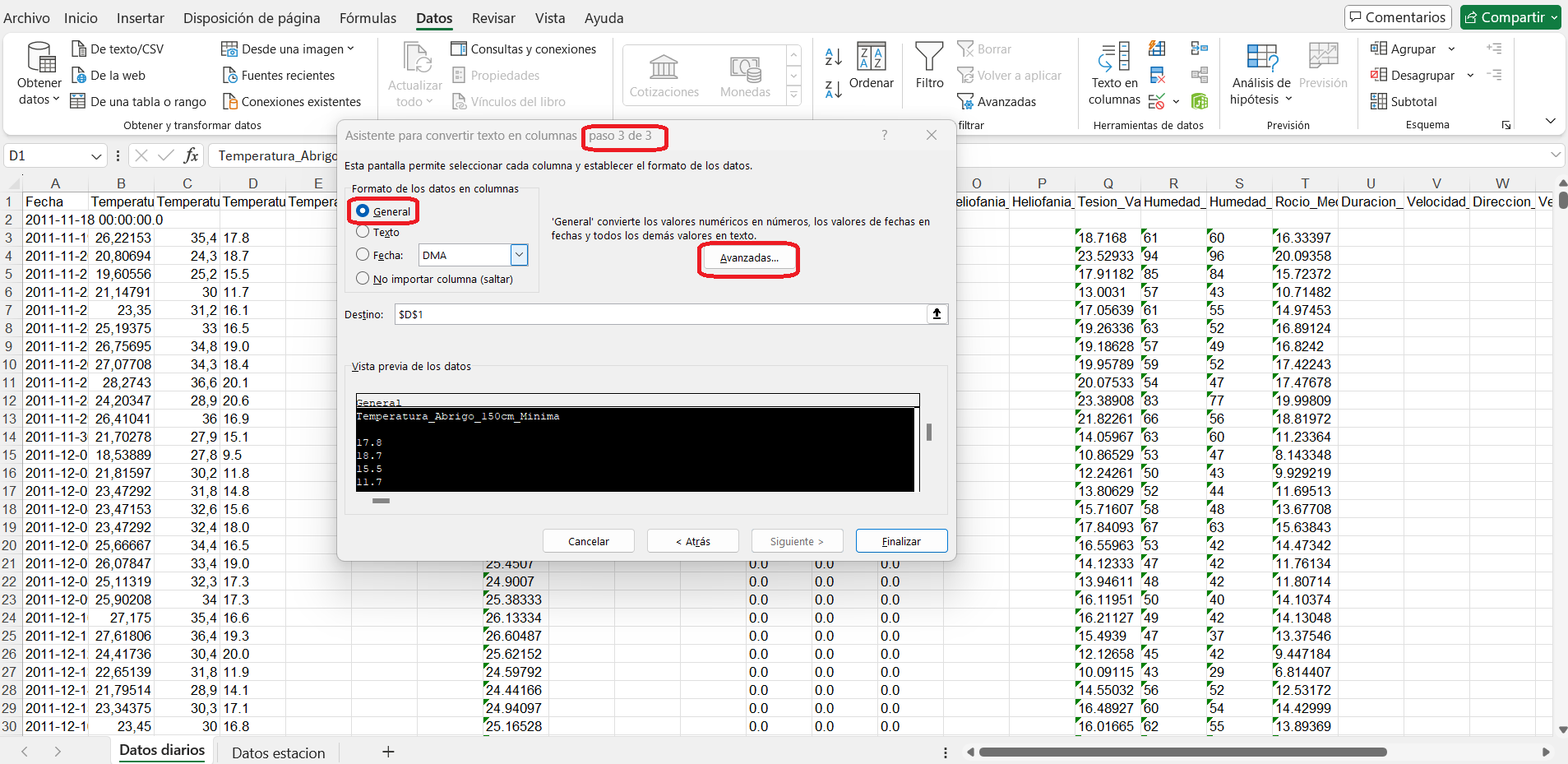
Task: Select the Texto format radio button
Action: [363, 232]
